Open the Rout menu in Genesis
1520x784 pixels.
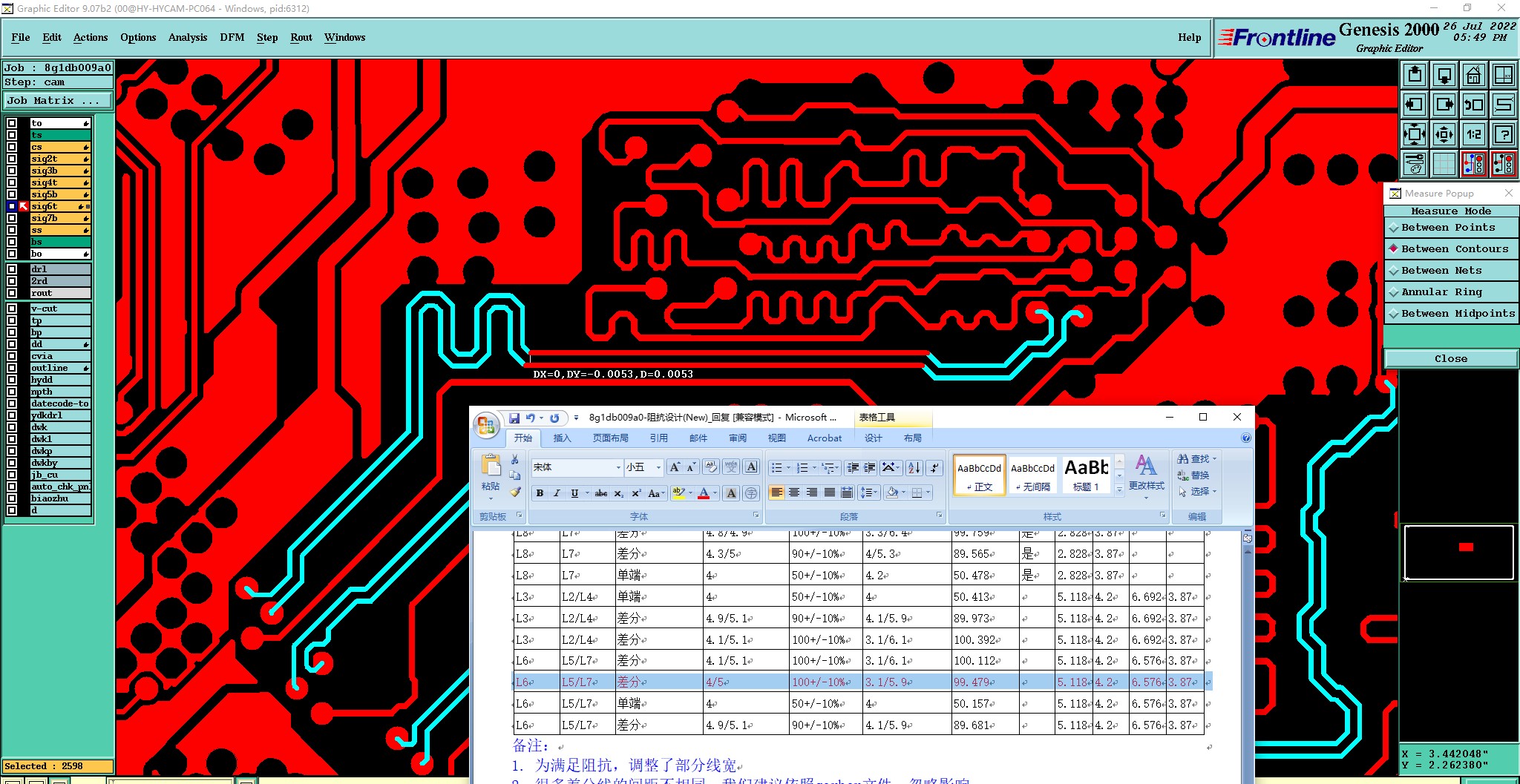pos(301,37)
